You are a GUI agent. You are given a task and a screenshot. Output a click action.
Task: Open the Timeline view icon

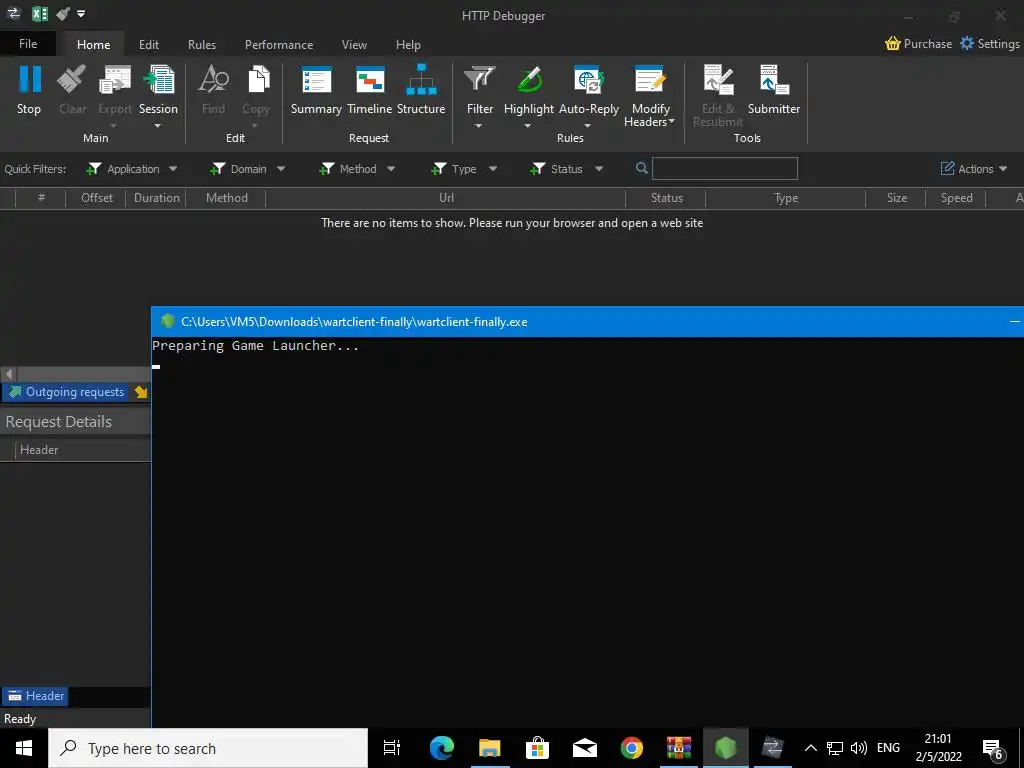pos(370,80)
